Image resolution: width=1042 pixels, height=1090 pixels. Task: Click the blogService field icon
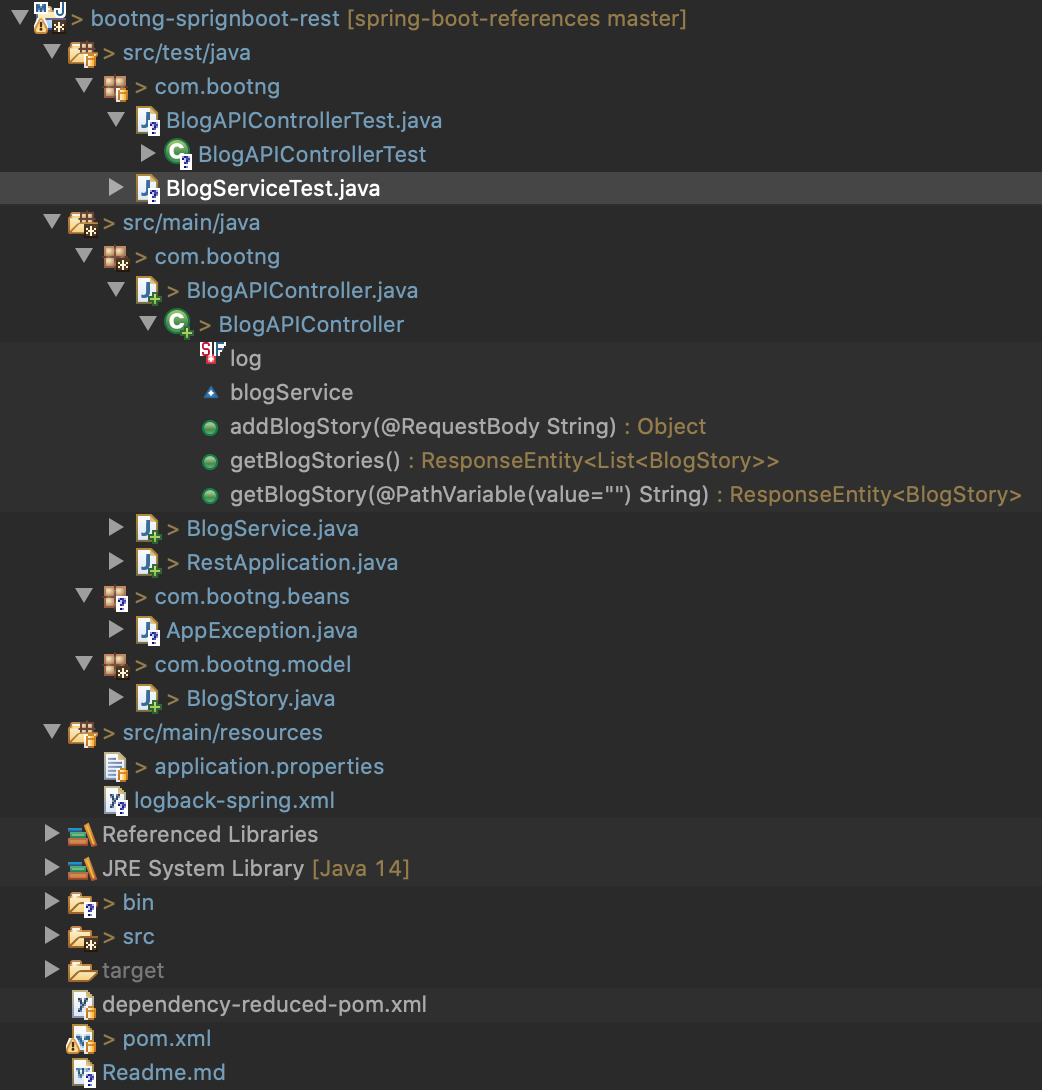point(211,392)
